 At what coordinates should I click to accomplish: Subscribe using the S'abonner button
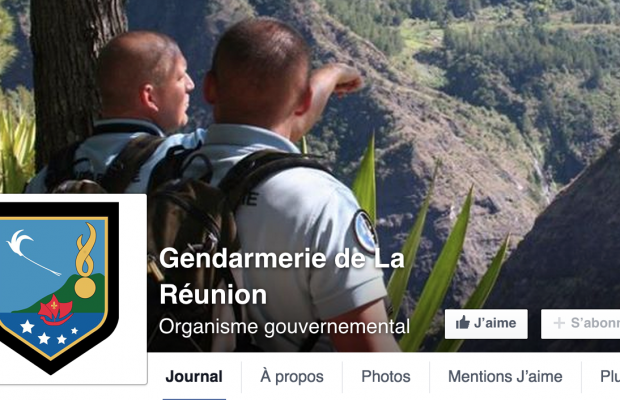580,324
